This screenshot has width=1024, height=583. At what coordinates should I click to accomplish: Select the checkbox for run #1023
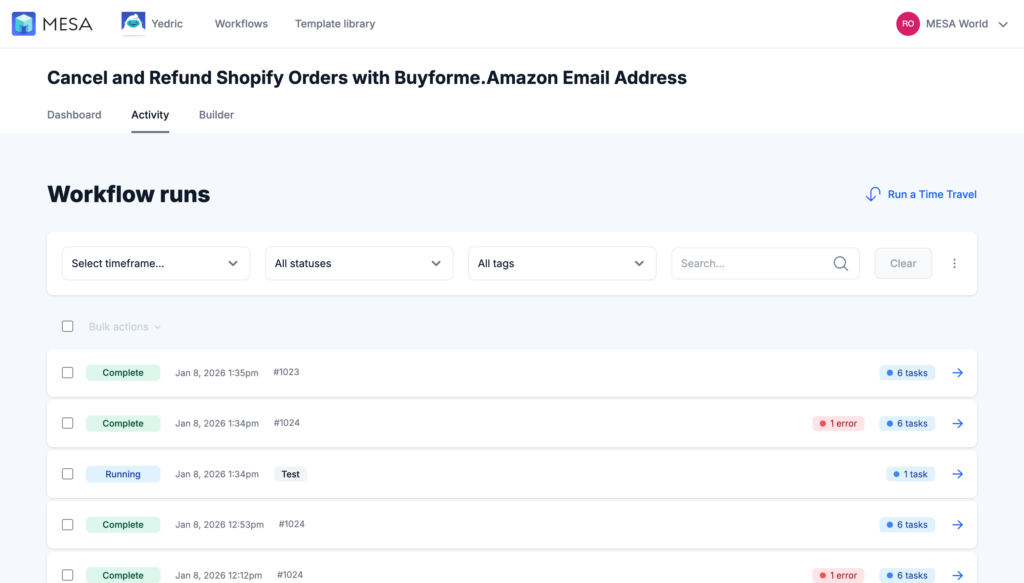[67, 372]
